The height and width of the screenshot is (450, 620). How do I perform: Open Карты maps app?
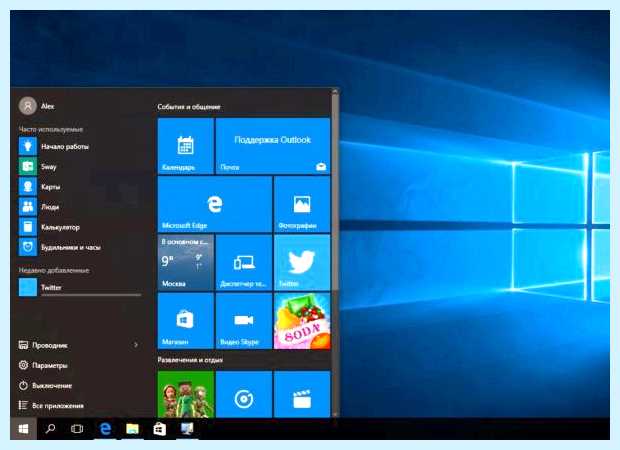pyautogui.click(x=79, y=187)
